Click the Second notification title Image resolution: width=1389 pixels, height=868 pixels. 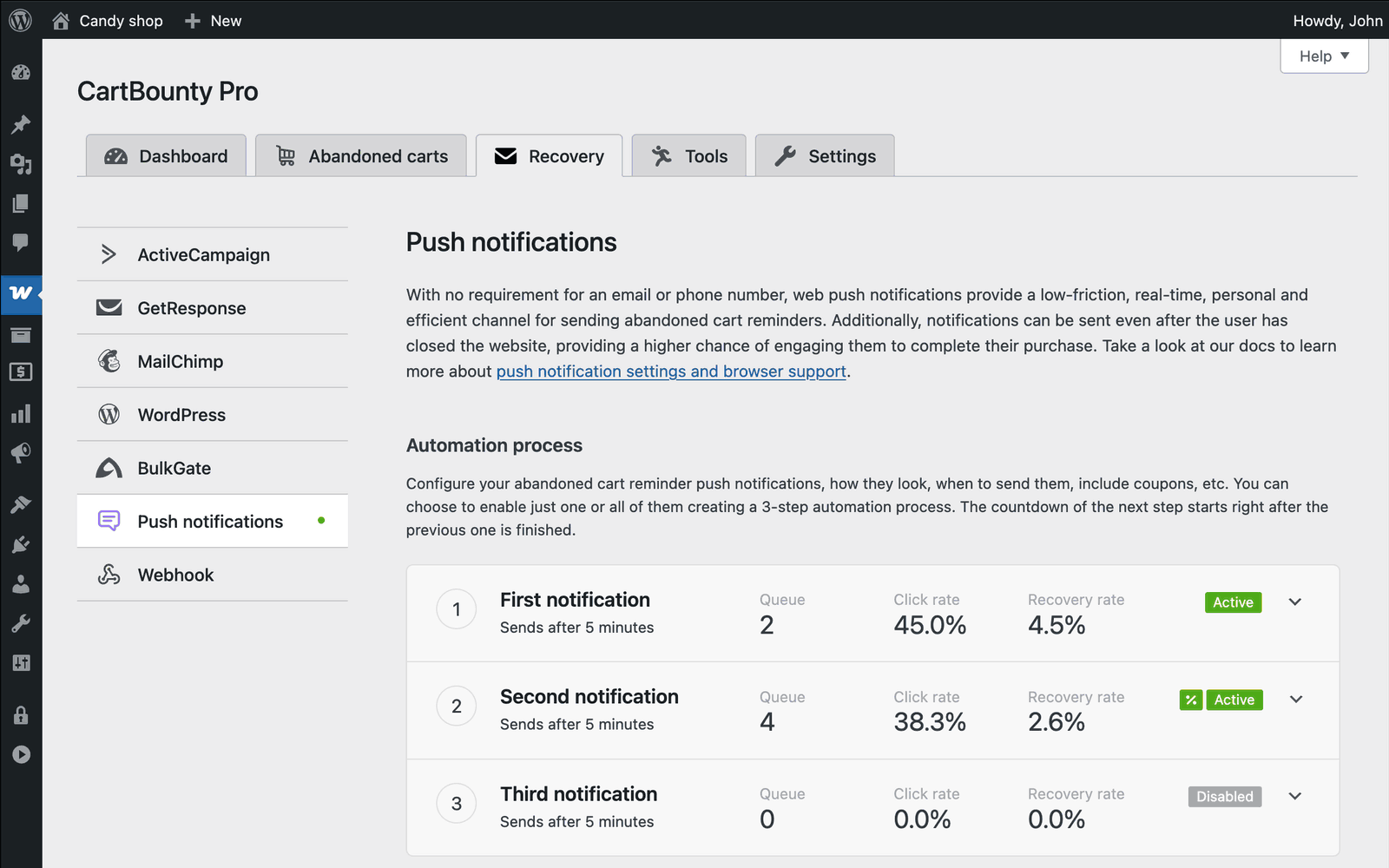tap(589, 697)
